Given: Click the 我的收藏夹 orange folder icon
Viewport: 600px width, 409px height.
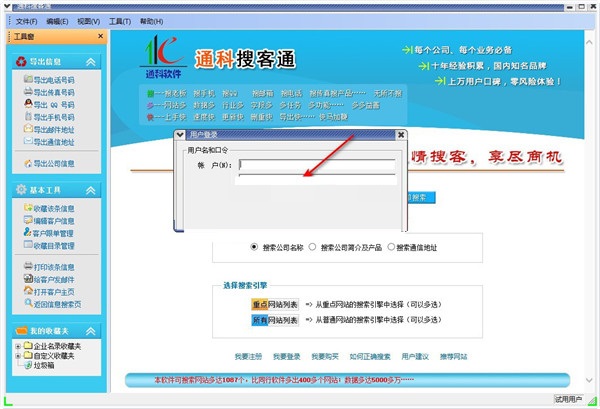Looking at the screenshot, I should [x=21, y=330].
